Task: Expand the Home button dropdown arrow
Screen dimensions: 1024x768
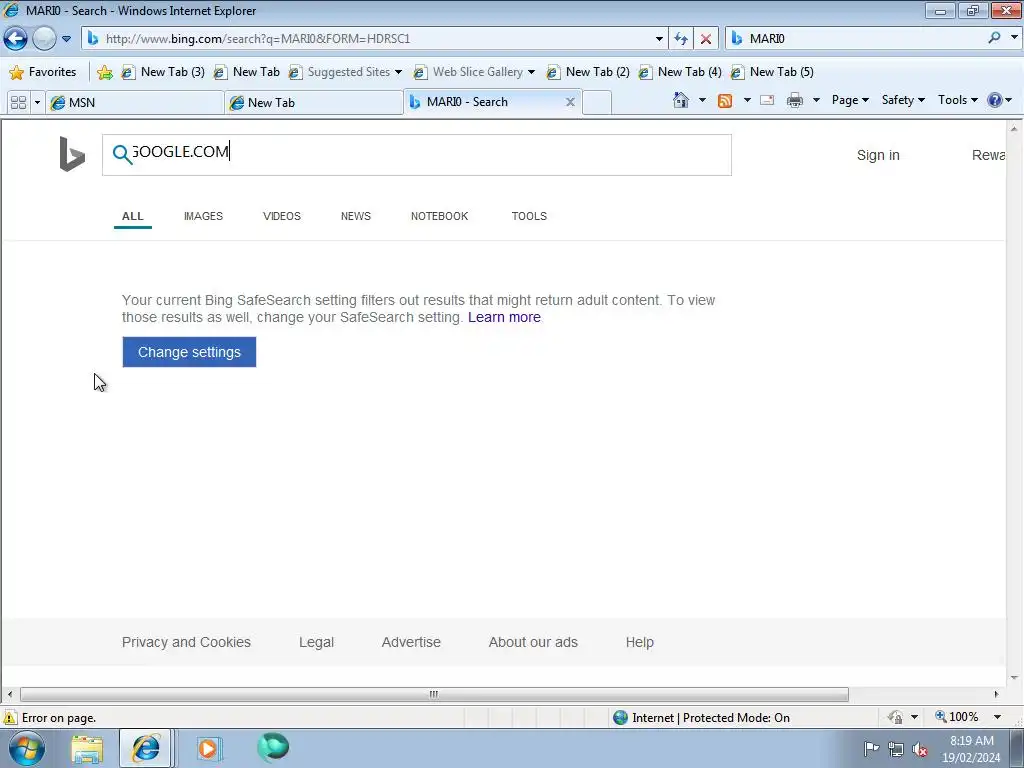Action: [702, 100]
